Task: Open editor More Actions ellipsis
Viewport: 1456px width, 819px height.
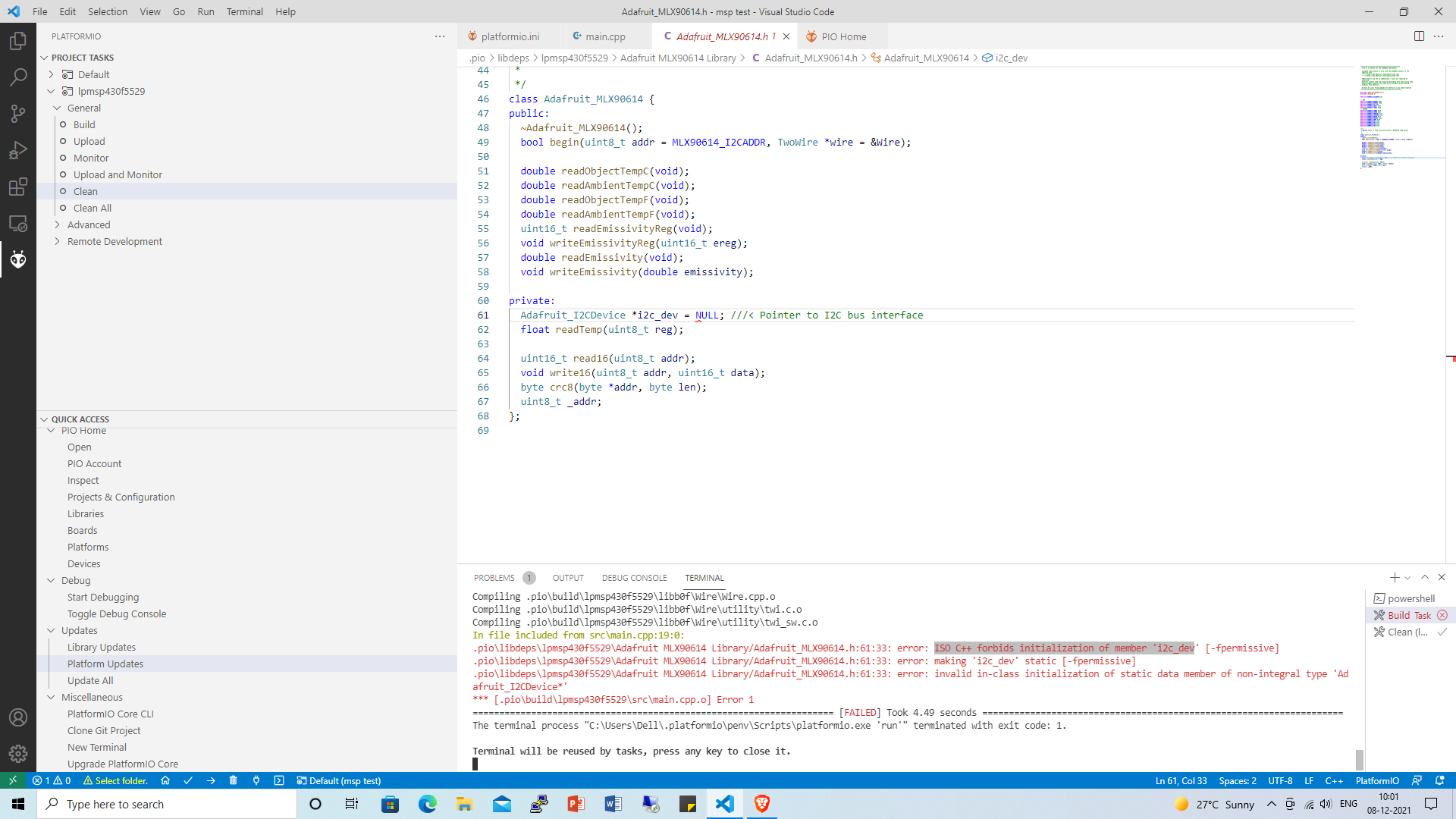Action: (1439, 36)
